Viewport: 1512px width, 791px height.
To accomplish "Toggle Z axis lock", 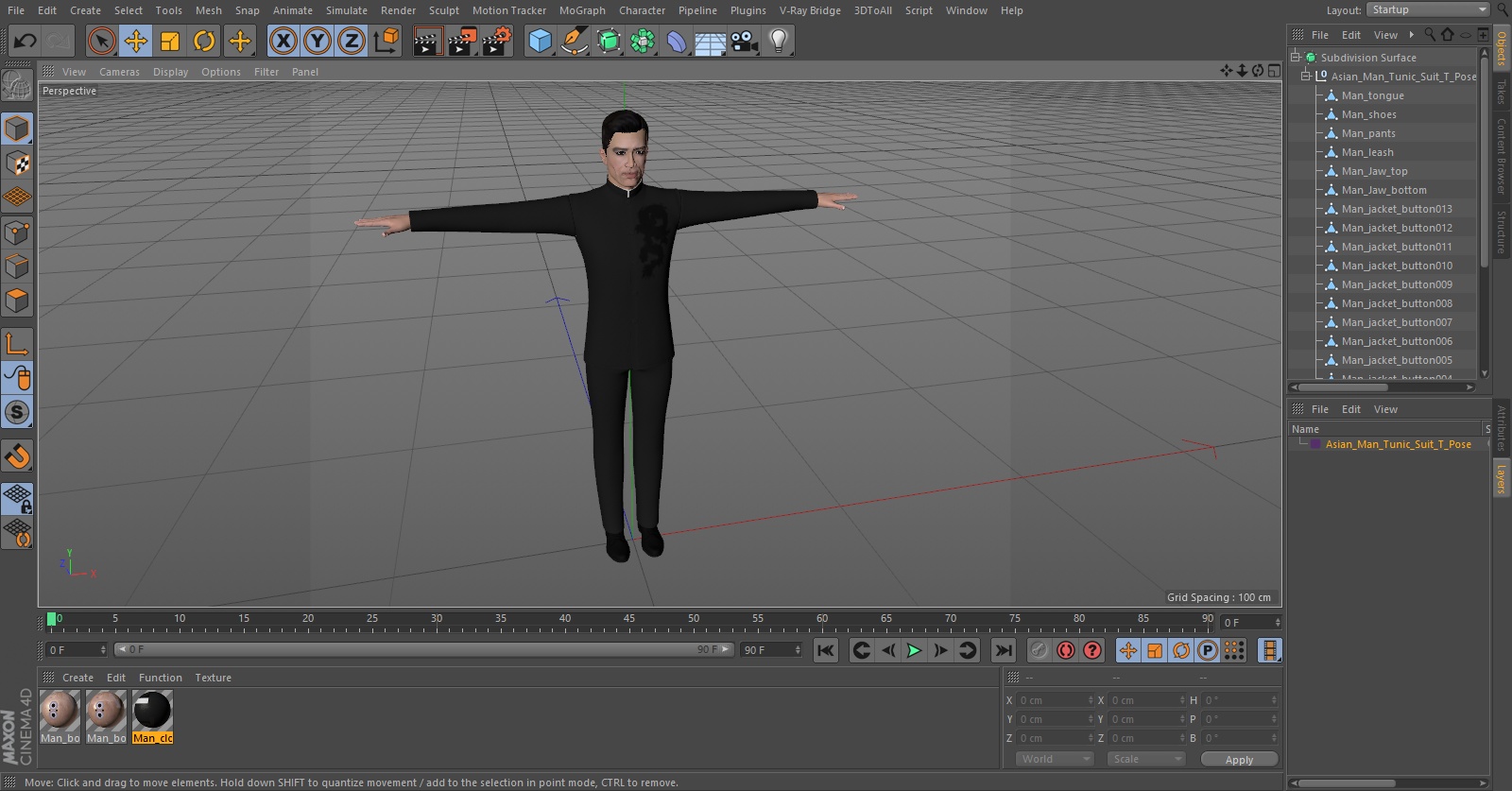I will click(x=352, y=41).
